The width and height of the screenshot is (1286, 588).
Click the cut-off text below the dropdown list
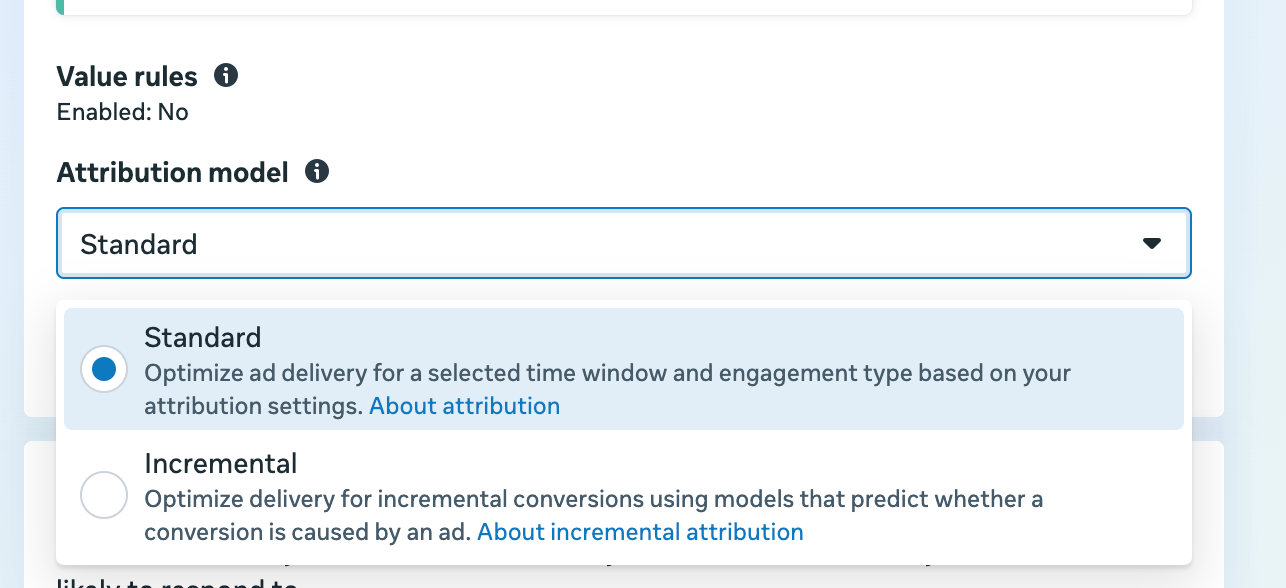click(x=180, y=582)
